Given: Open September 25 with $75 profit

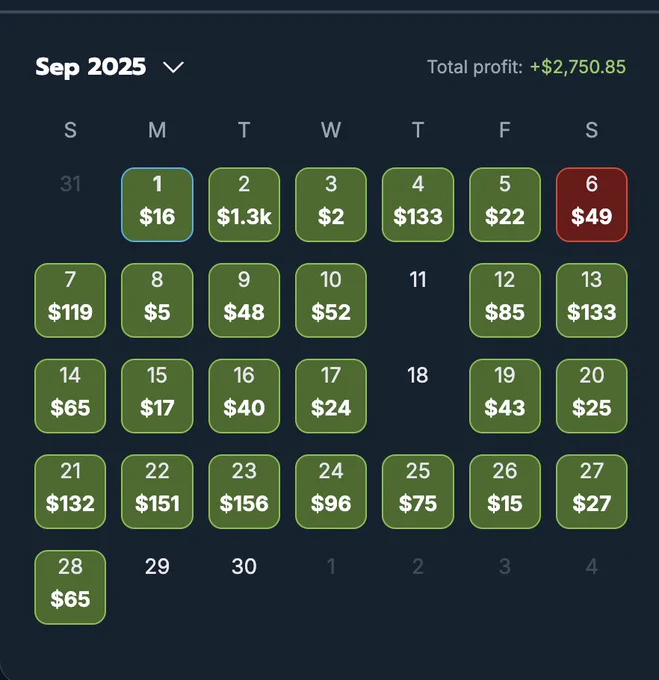Looking at the screenshot, I should click(418, 492).
